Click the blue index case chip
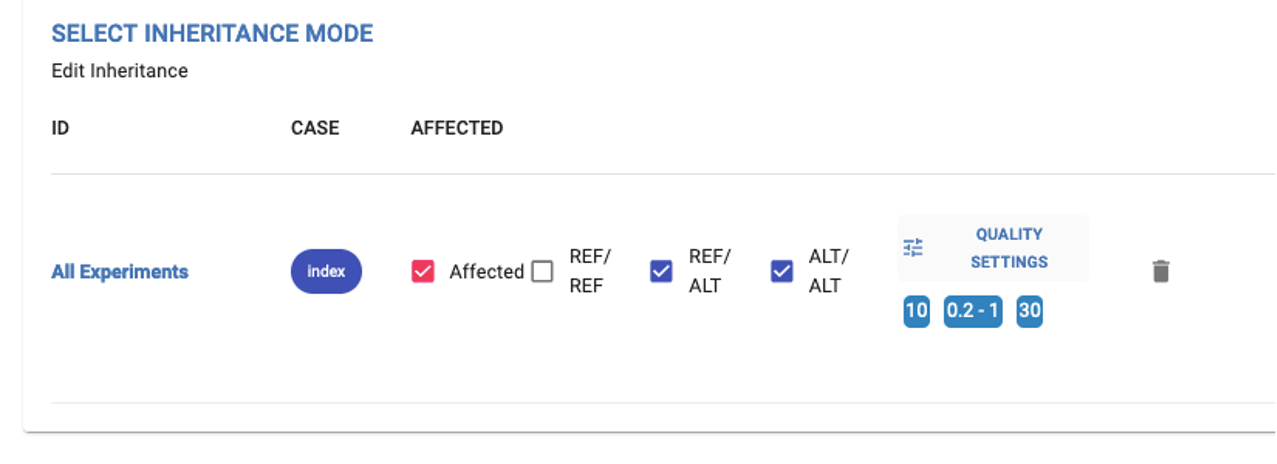The width and height of the screenshot is (1277, 464). 326,271
